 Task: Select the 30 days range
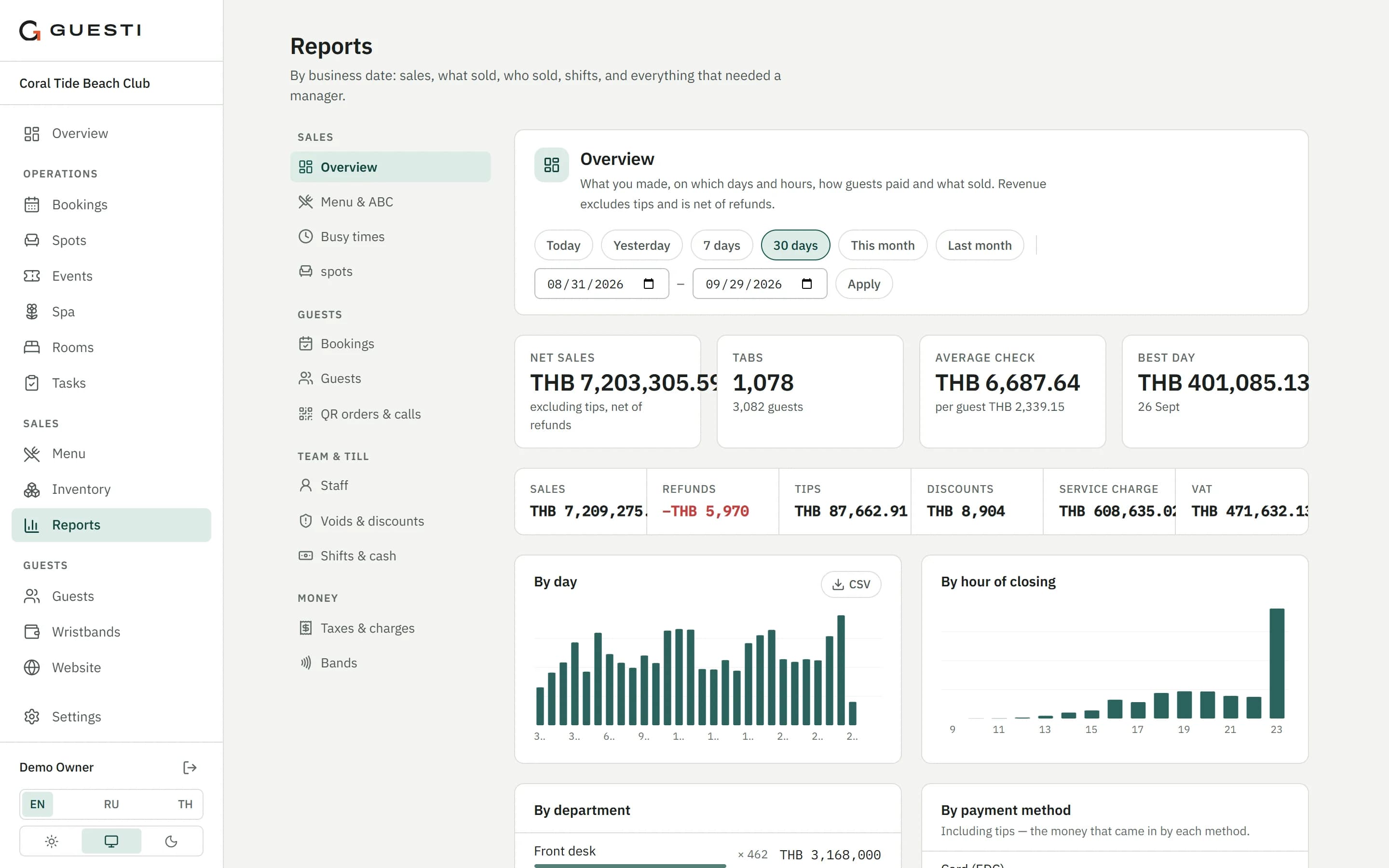pyautogui.click(x=795, y=245)
